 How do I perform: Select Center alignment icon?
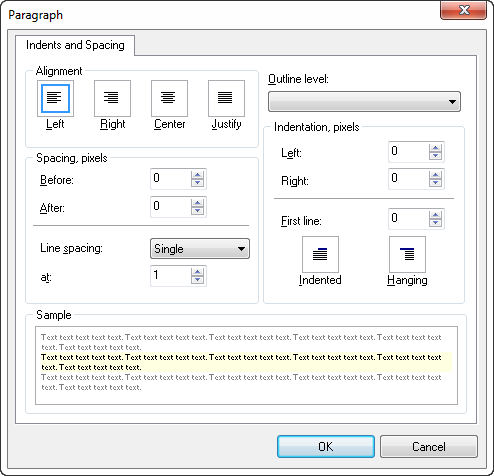click(169, 98)
